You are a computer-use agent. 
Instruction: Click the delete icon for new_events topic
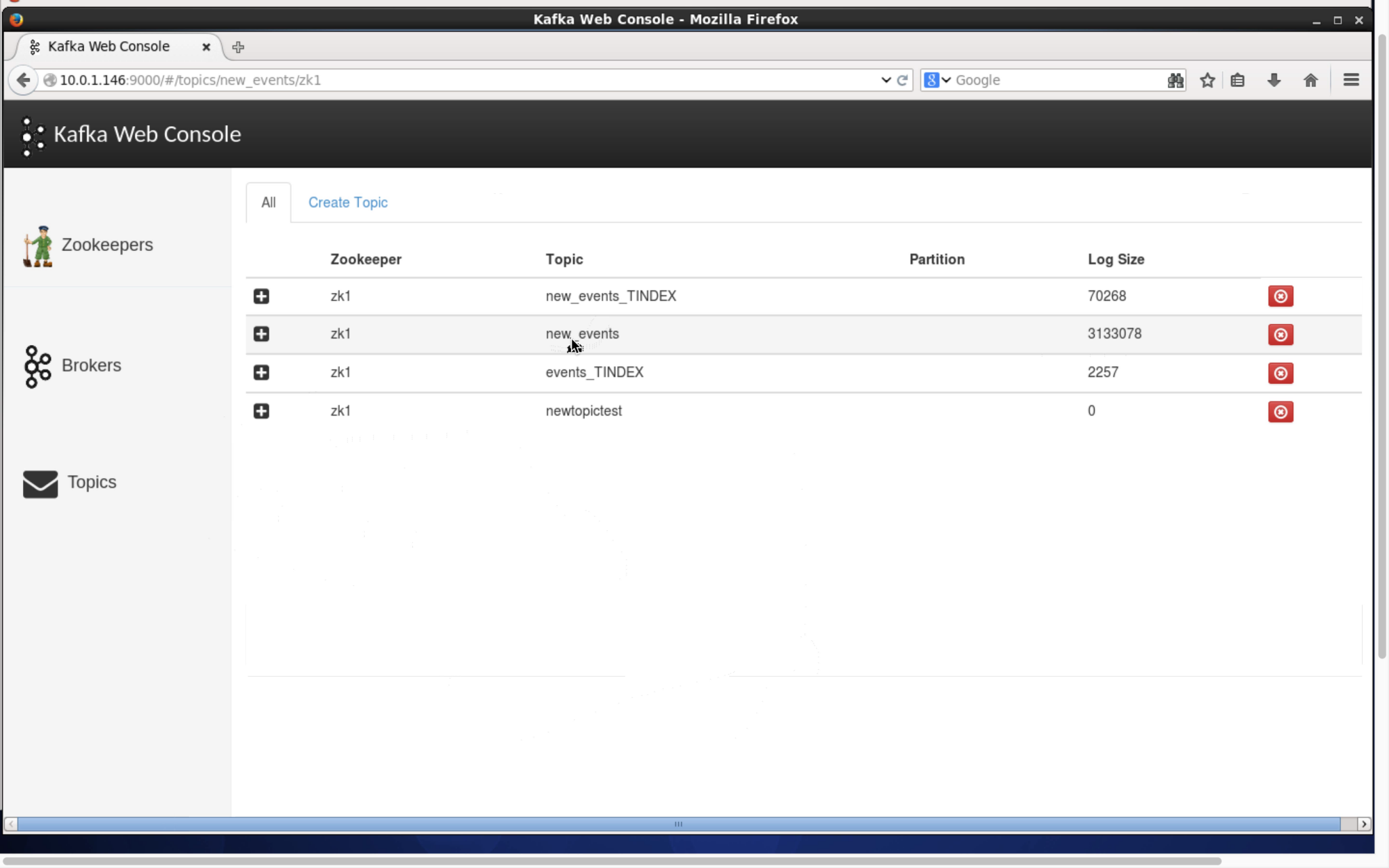click(x=1281, y=334)
